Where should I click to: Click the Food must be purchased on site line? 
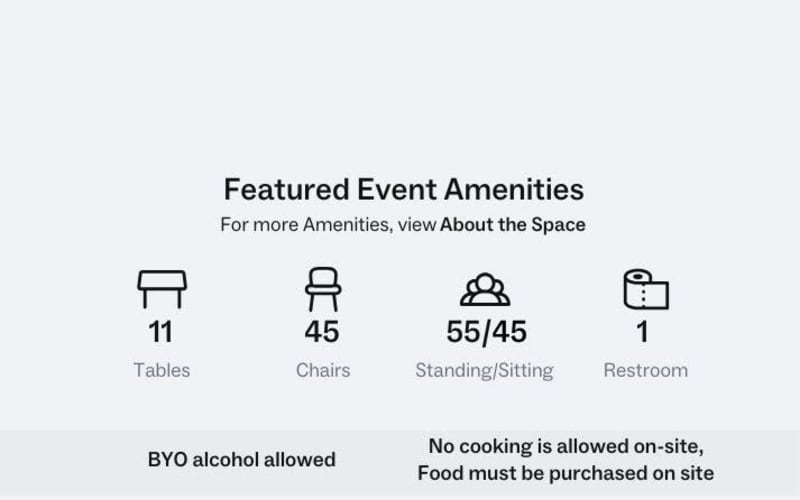[566, 473]
